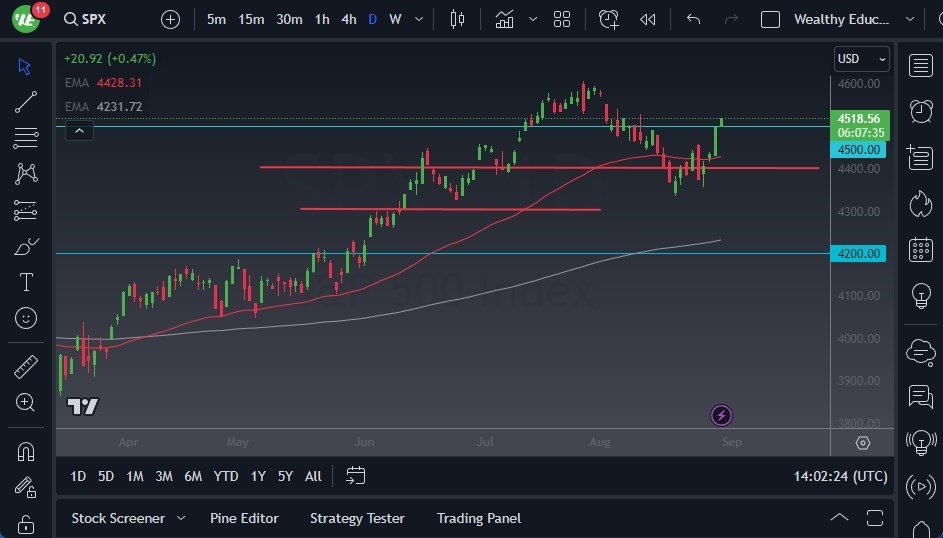The width and height of the screenshot is (943, 538).
Task: Open the create alert clock icon
Action: pos(608,19)
